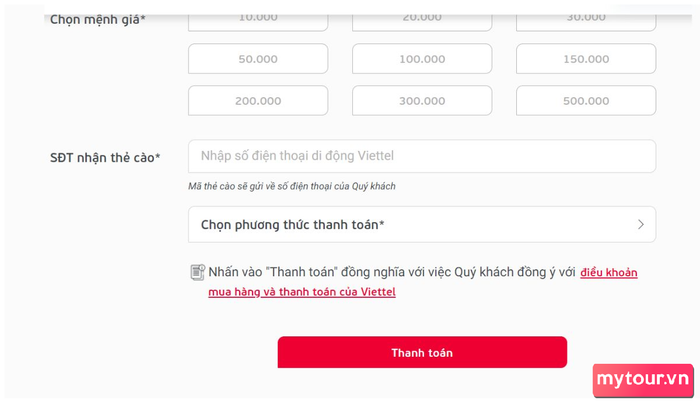Click the "Nhấn vào Thanh toán" agreement text
Image resolution: width=700 pixels, height=405 pixels.
pyautogui.click(x=392, y=272)
